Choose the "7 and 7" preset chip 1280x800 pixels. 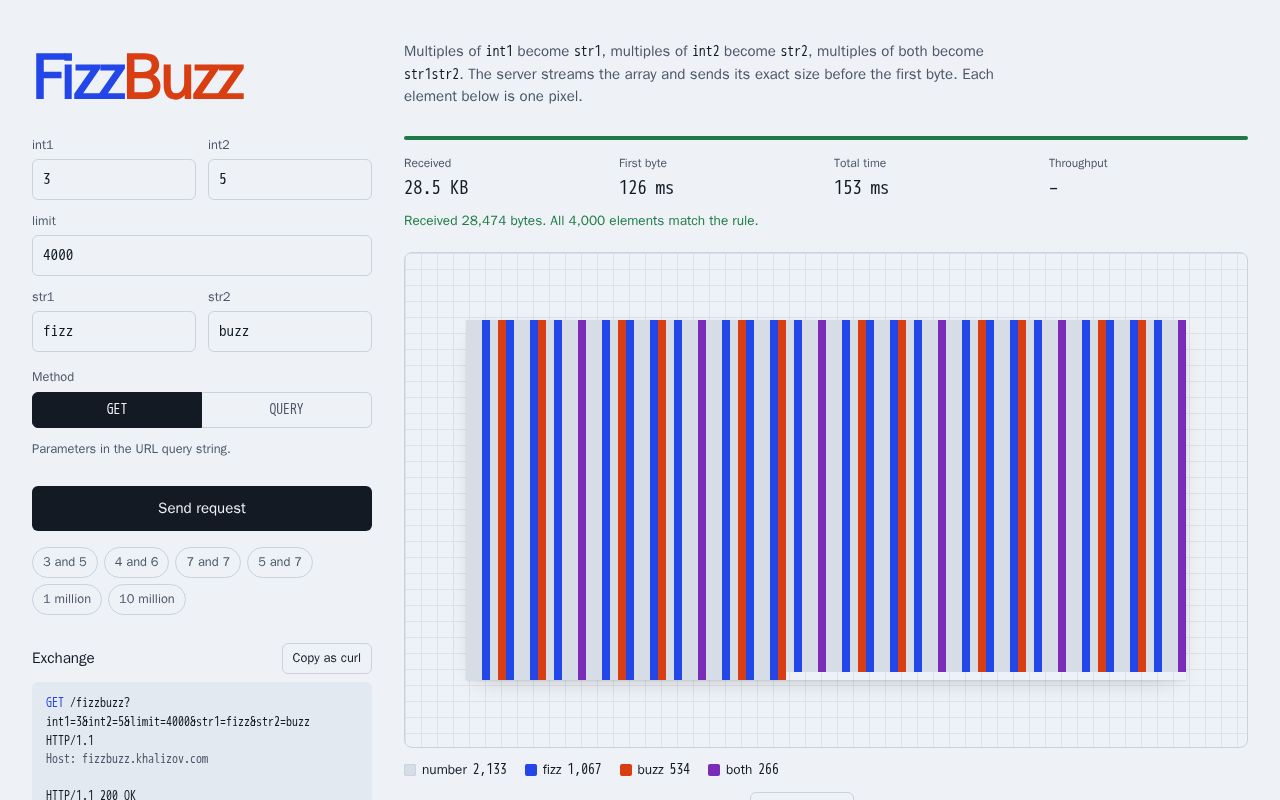[208, 562]
